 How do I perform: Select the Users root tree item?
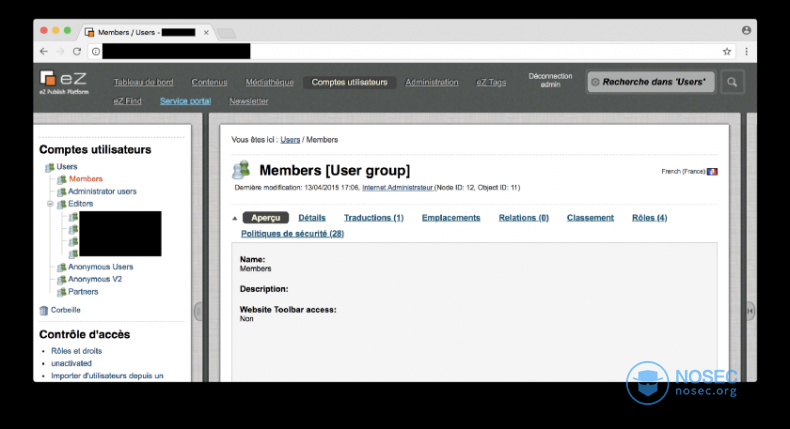(x=67, y=166)
